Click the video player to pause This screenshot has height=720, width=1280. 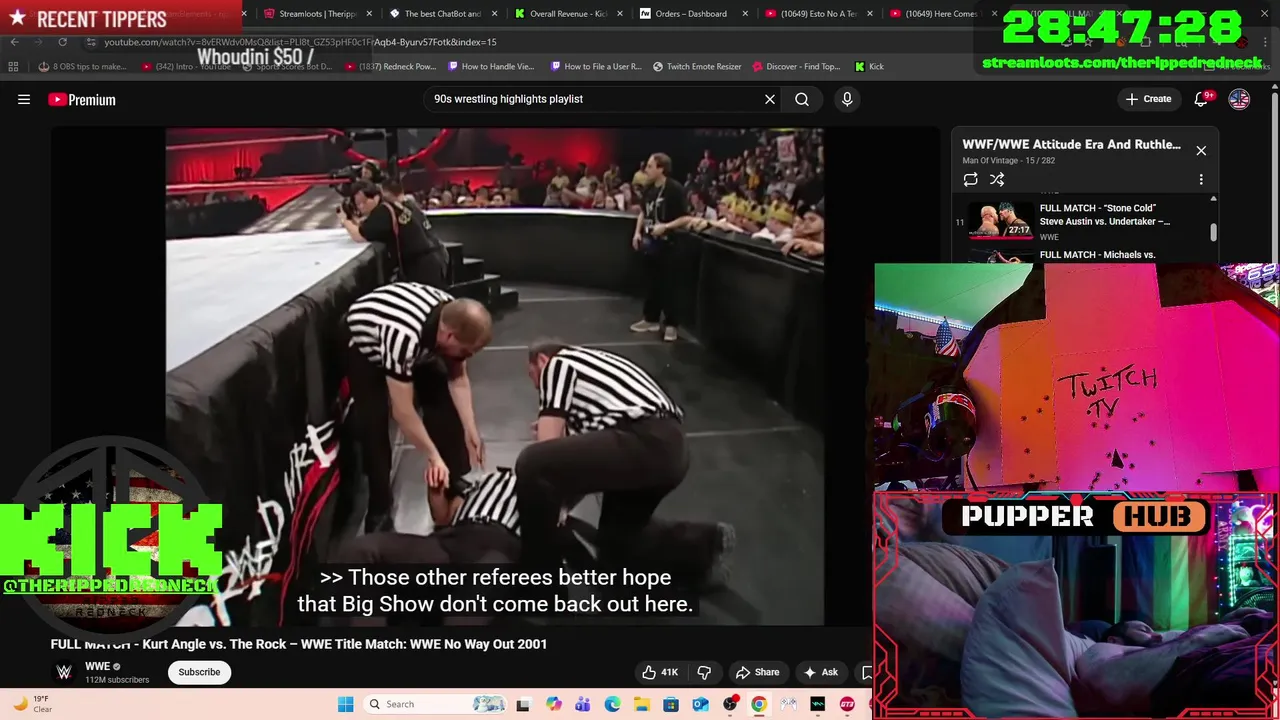[495, 377]
